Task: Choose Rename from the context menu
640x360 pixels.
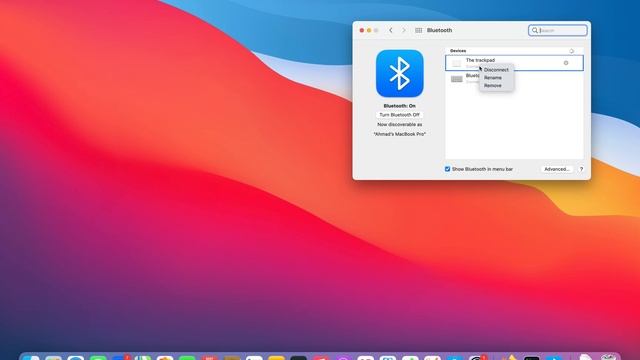Action: click(x=493, y=78)
